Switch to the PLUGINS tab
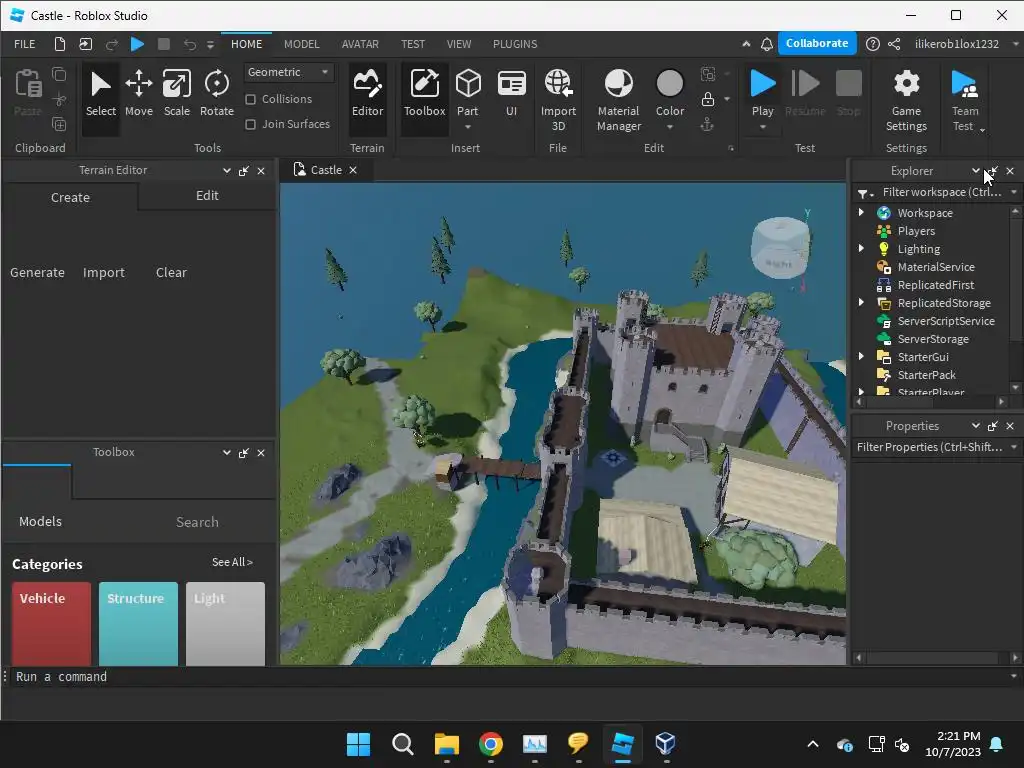1024x768 pixels. point(515,44)
